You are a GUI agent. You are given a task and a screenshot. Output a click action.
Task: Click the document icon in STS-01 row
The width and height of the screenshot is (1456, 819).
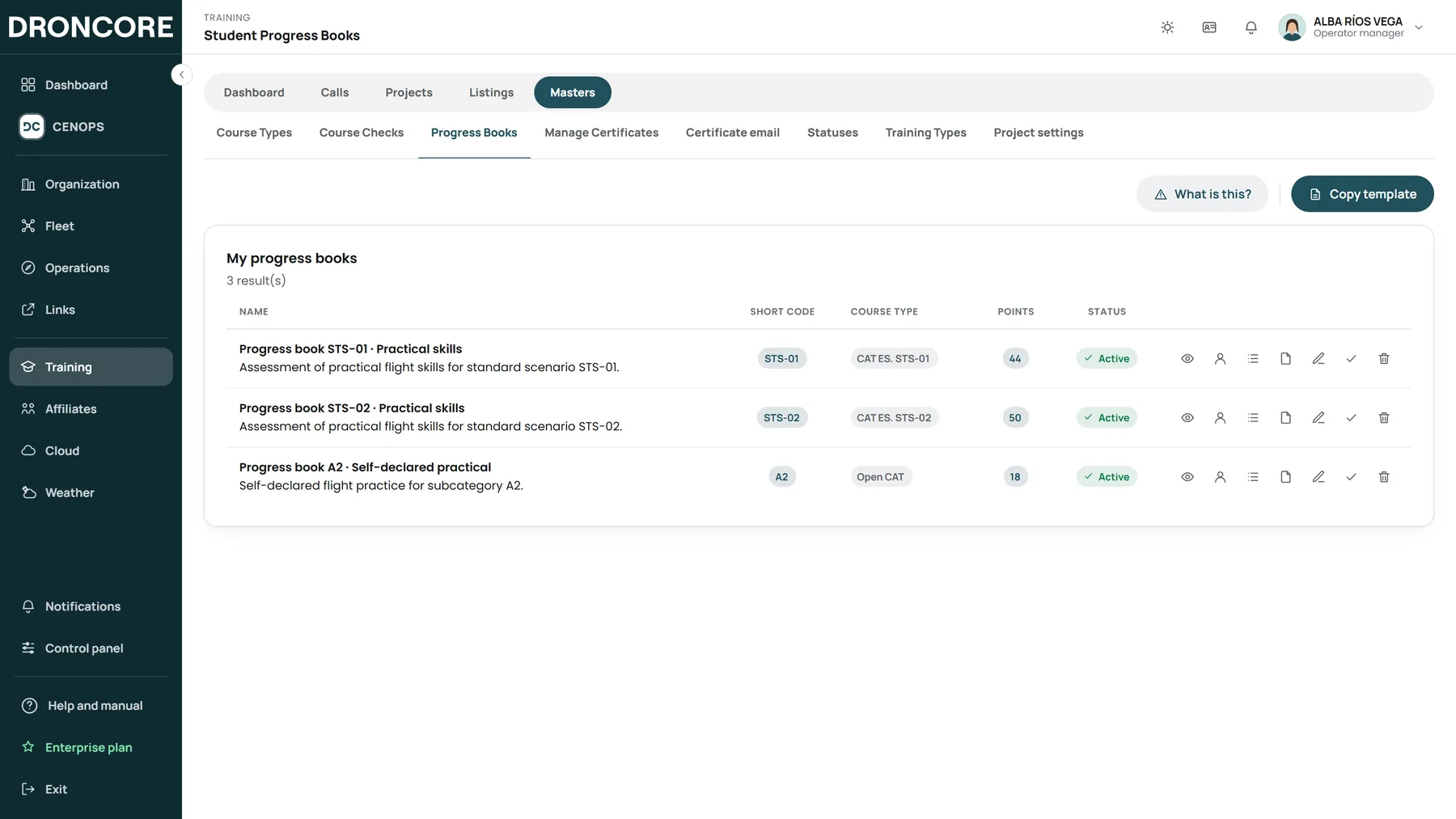coord(1285,359)
